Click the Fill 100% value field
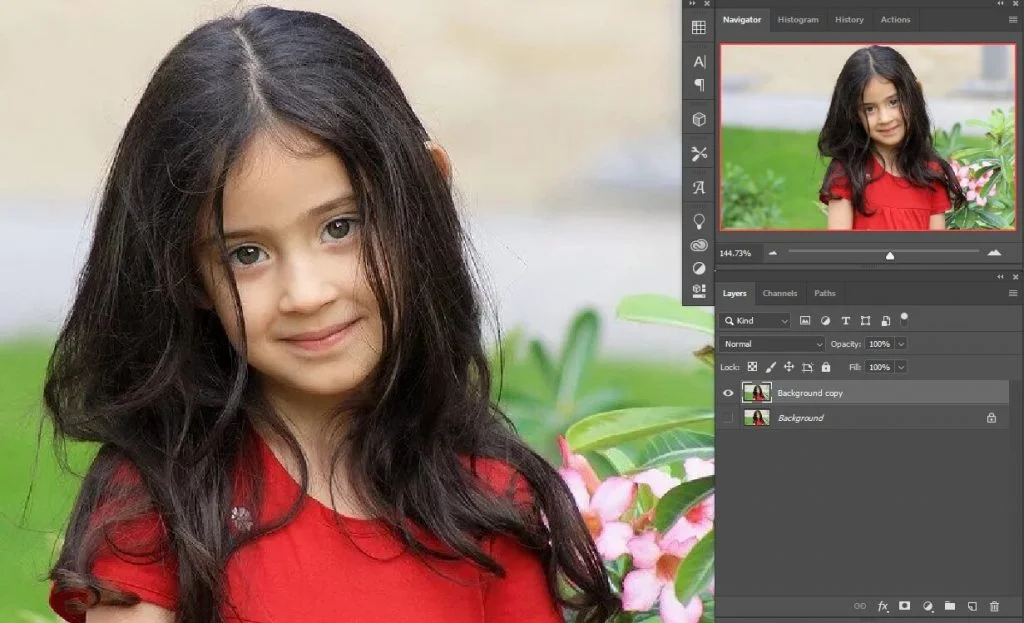Viewport: 1024px width, 623px height. click(880, 367)
